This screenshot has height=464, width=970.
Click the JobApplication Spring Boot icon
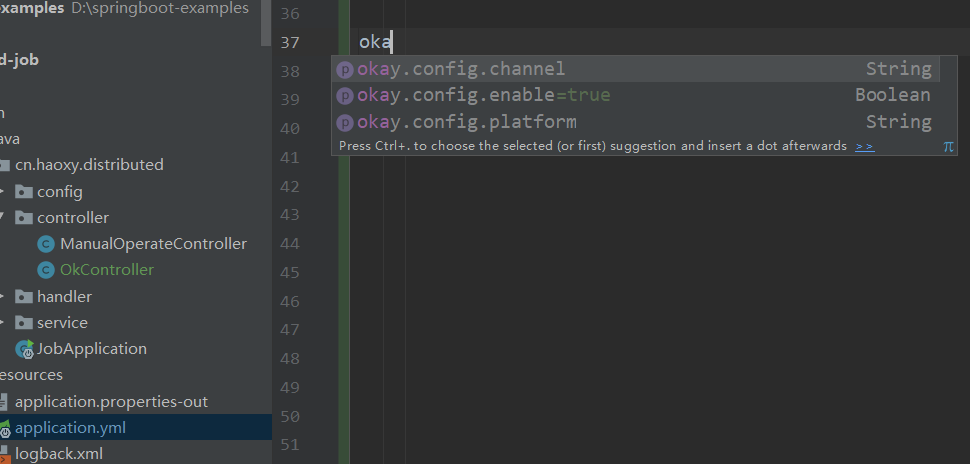coord(24,349)
